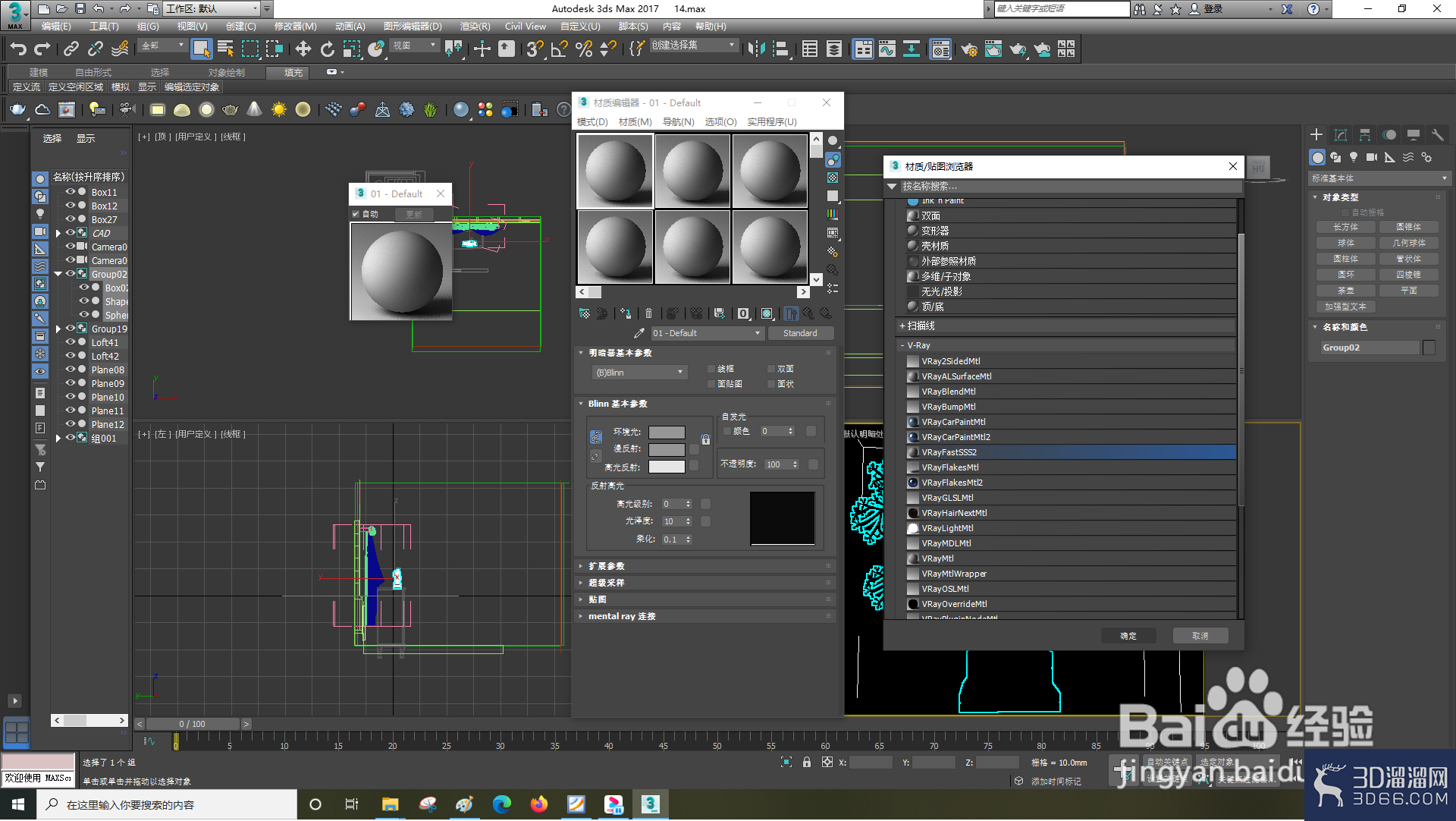This screenshot has width=1456, height=821.
Task: Enable the 2-Sided checkbox
Action: pyautogui.click(x=771, y=369)
